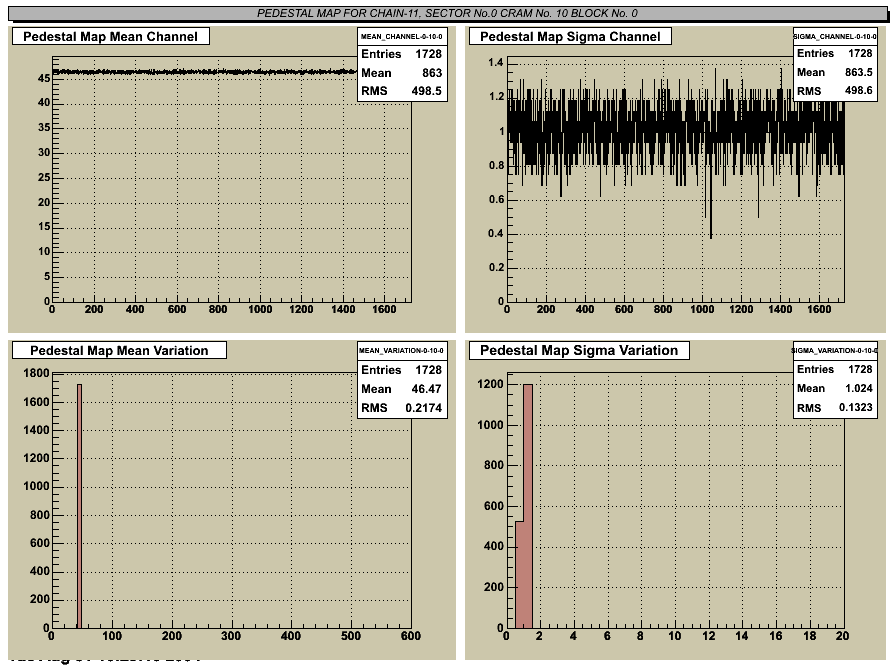
Task: Click x-axis label 10 in Sigma Variation plot
Action: pyautogui.click(x=675, y=635)
